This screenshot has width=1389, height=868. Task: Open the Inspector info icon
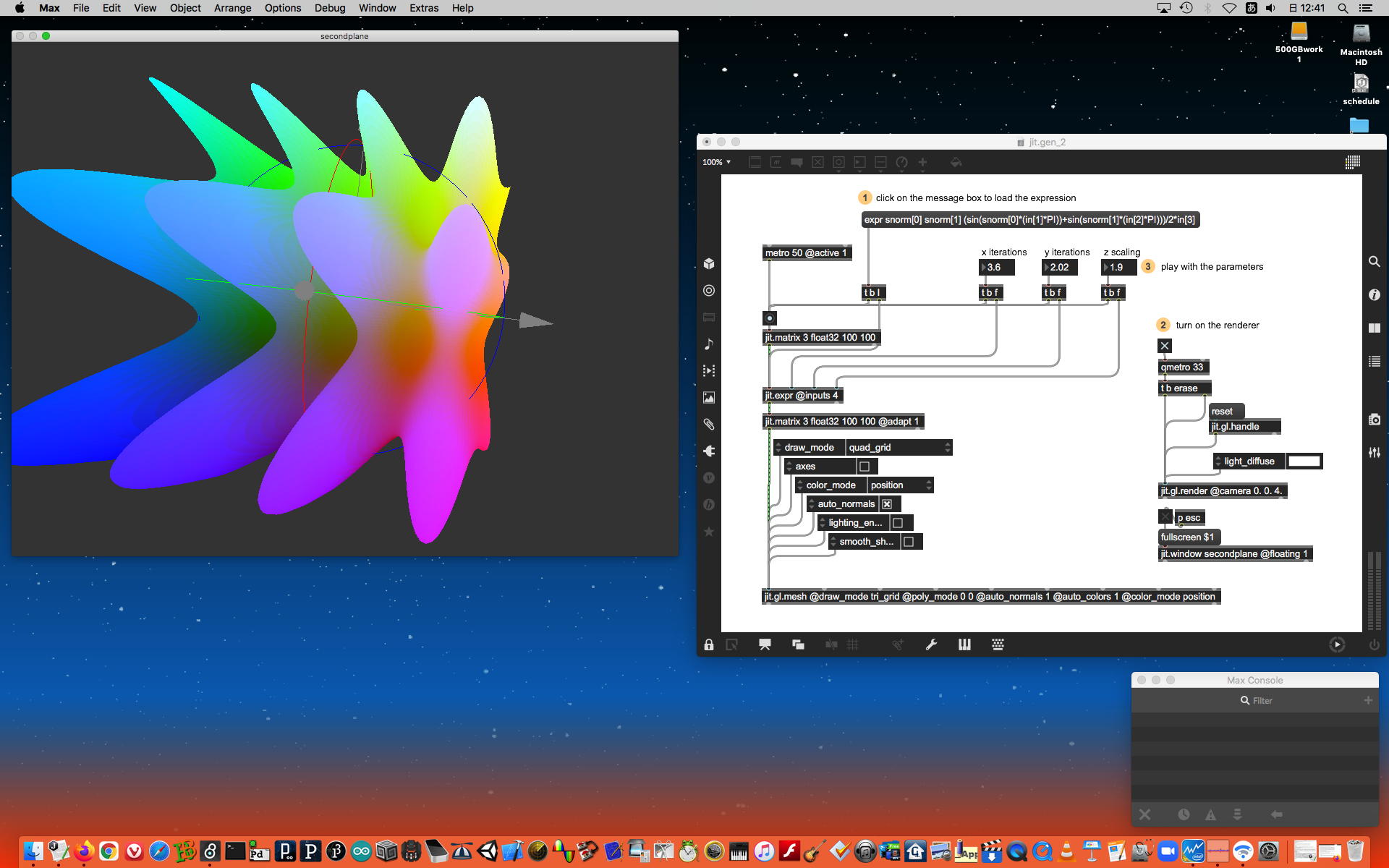point(1374,295)
